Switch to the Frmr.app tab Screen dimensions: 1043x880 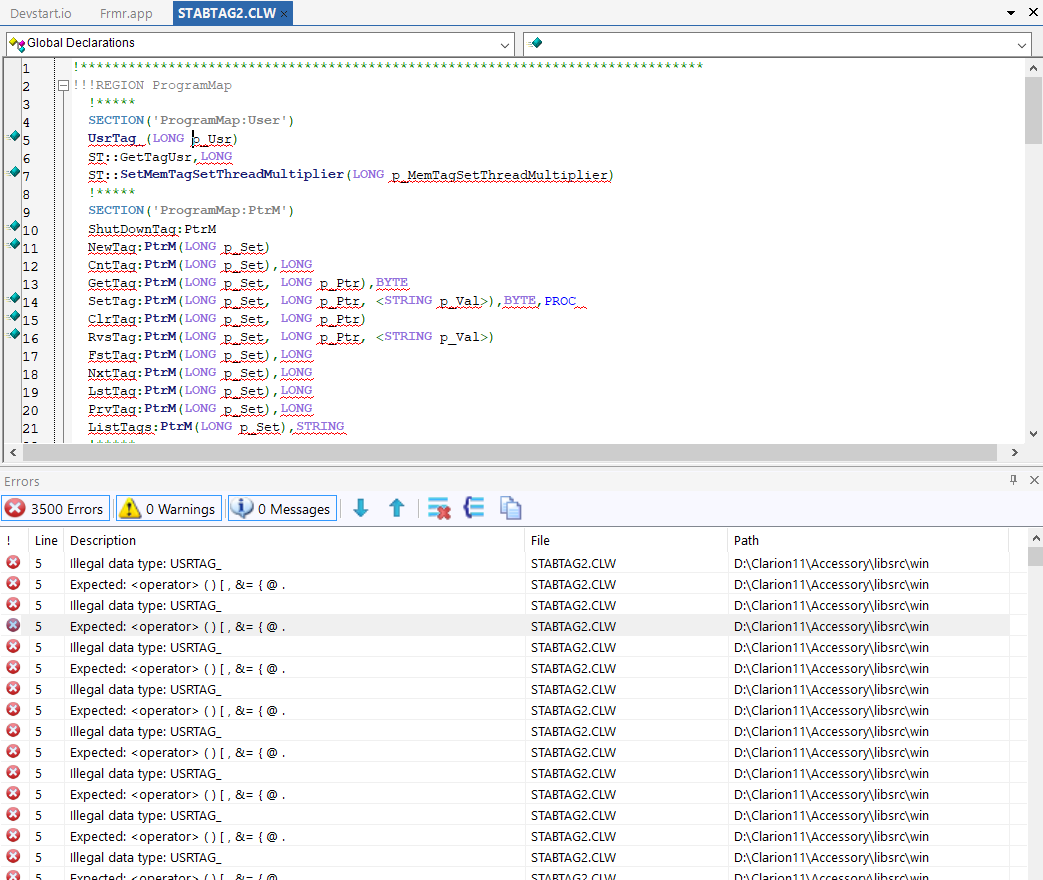pos(126,13)
